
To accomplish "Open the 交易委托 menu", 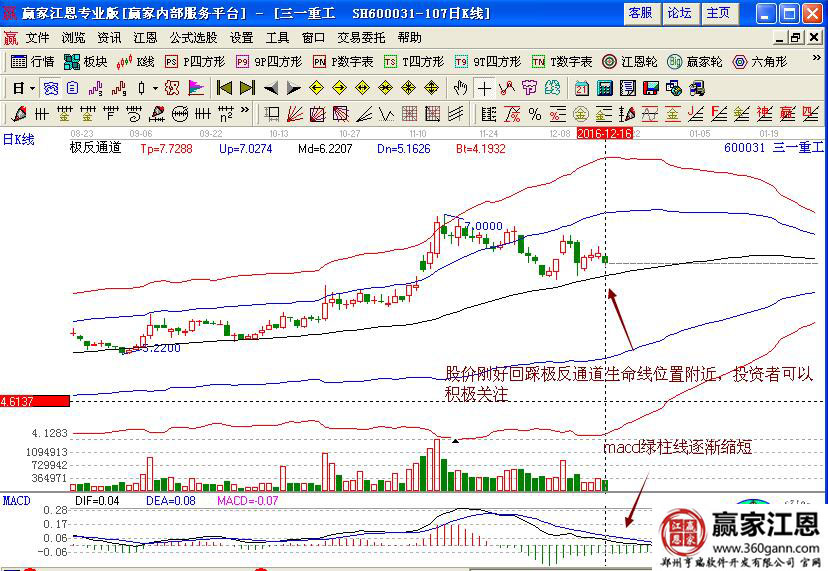I will coord(361,37).
